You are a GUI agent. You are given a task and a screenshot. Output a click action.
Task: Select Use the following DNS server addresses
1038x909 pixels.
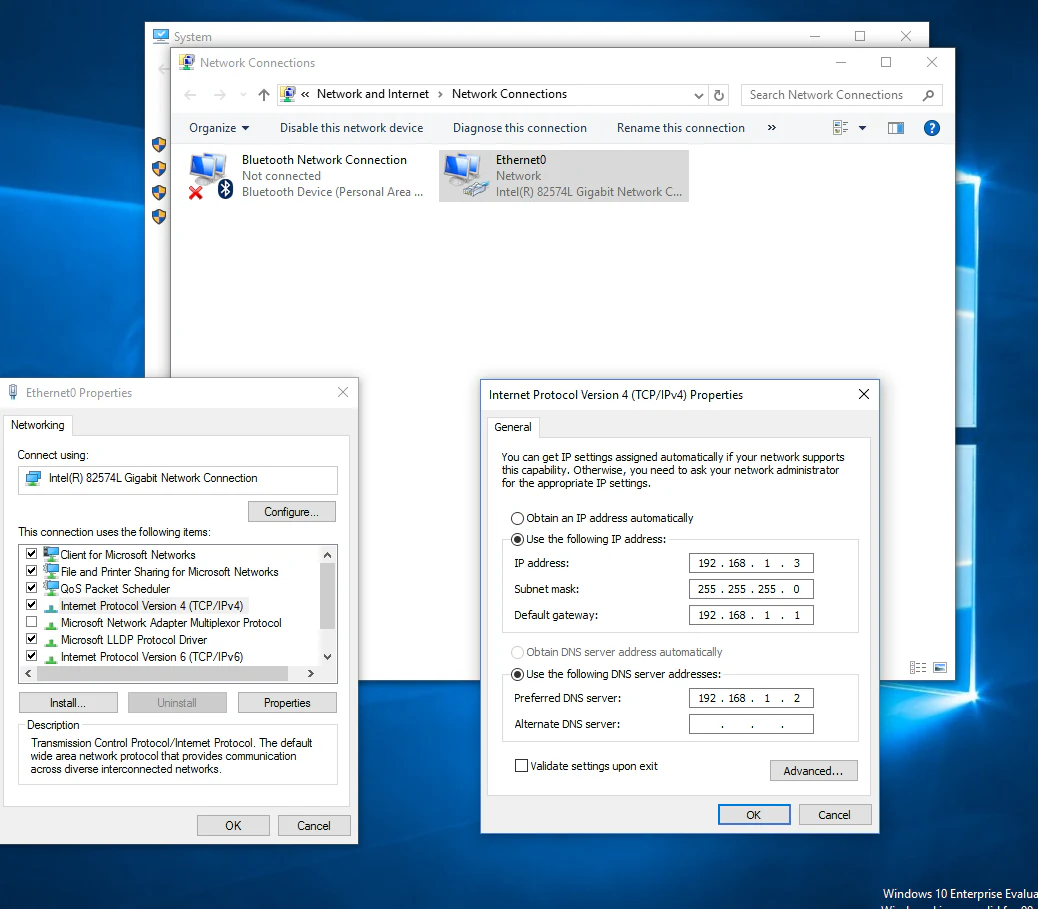click(x=518, y=675)
